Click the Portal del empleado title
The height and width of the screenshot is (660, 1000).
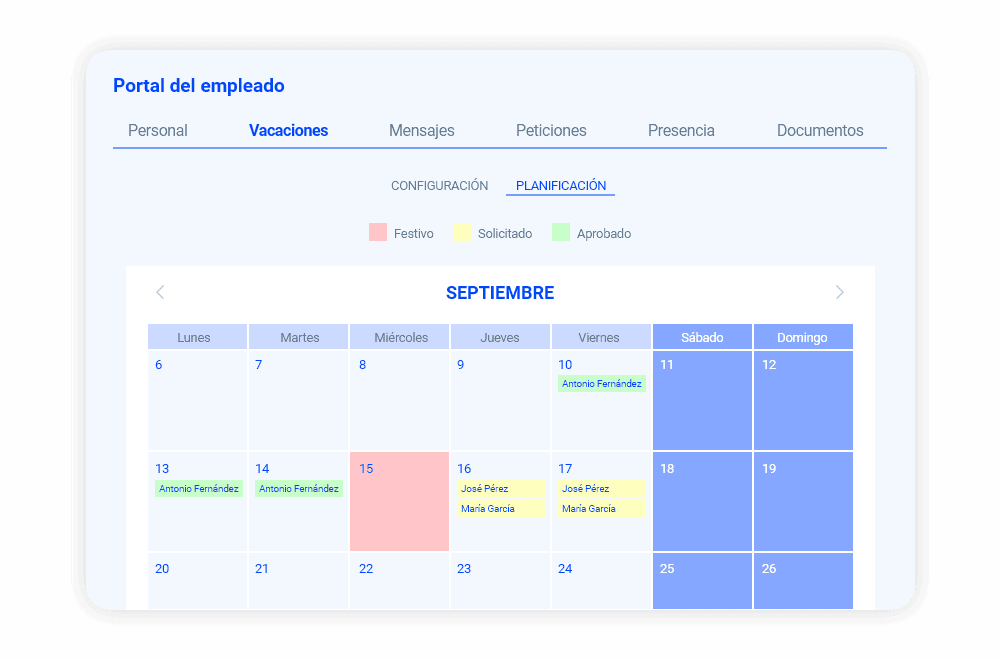[x=199, y=86]
